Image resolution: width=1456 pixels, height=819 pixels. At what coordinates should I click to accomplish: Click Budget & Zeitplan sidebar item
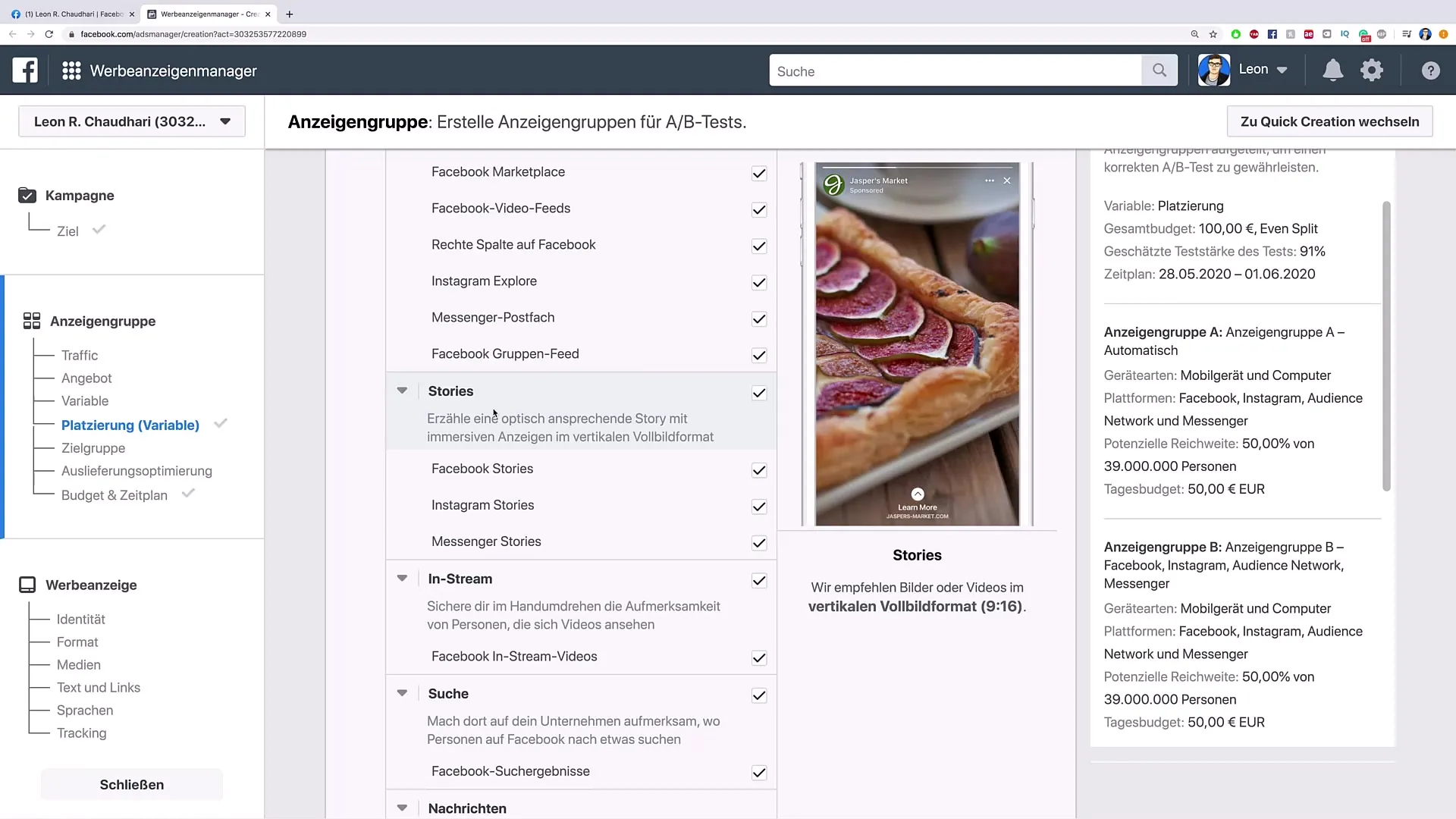(x=114, y=494)
